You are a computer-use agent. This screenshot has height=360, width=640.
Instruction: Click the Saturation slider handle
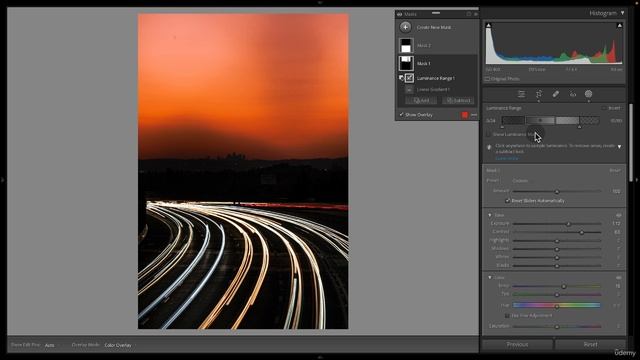click(557, 327)
